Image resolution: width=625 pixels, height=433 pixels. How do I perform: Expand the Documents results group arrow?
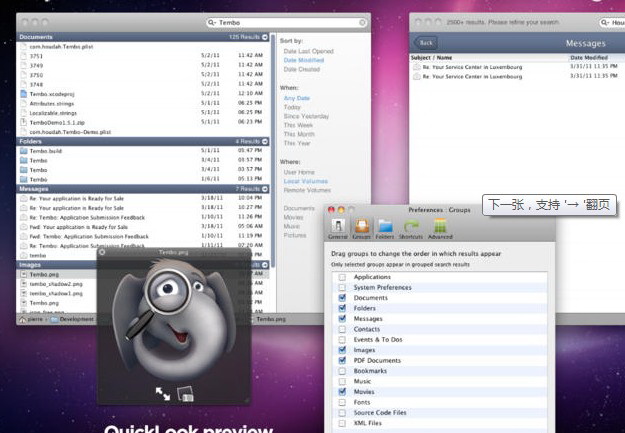tap(265, 37)
